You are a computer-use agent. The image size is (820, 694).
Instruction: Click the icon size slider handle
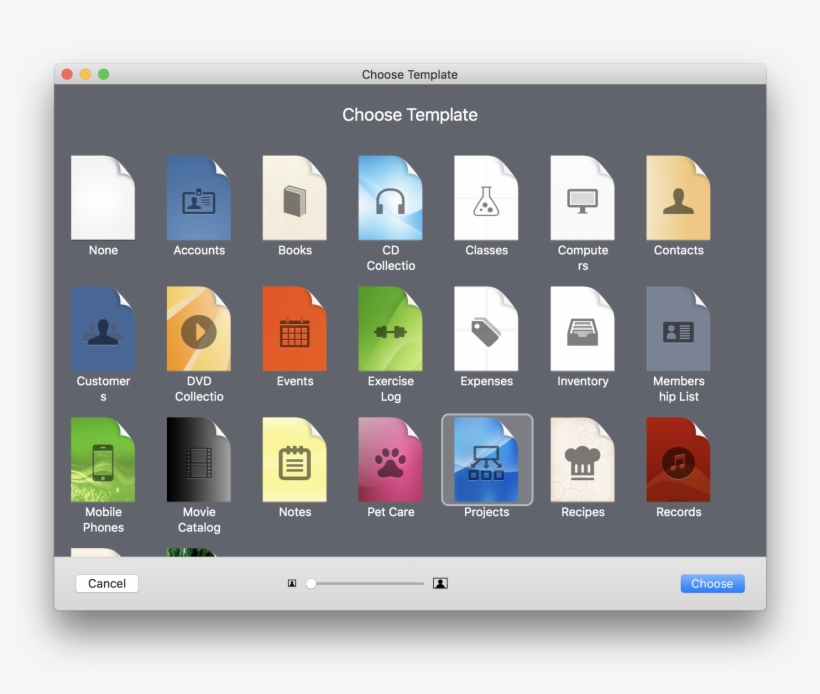tap(310, 582)
